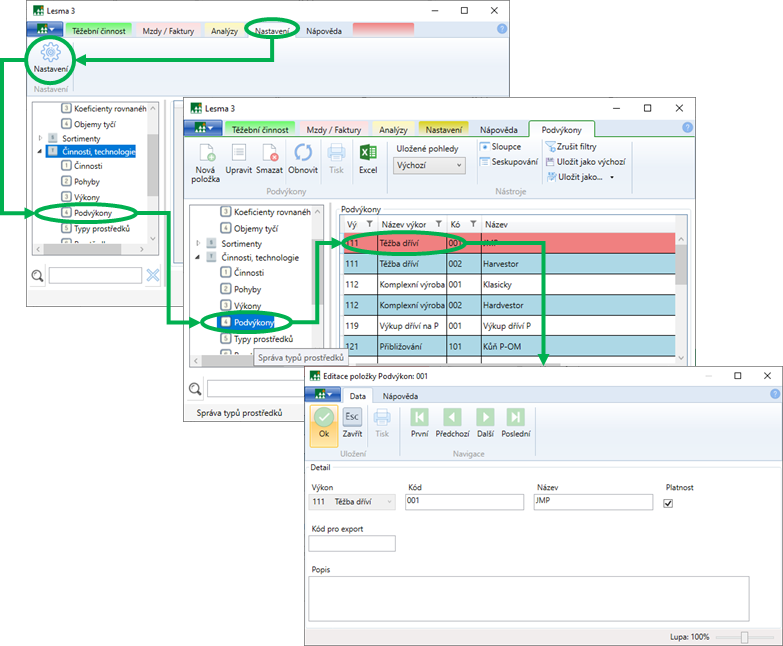Click into the Kód pro export field

tap(353, 544)
